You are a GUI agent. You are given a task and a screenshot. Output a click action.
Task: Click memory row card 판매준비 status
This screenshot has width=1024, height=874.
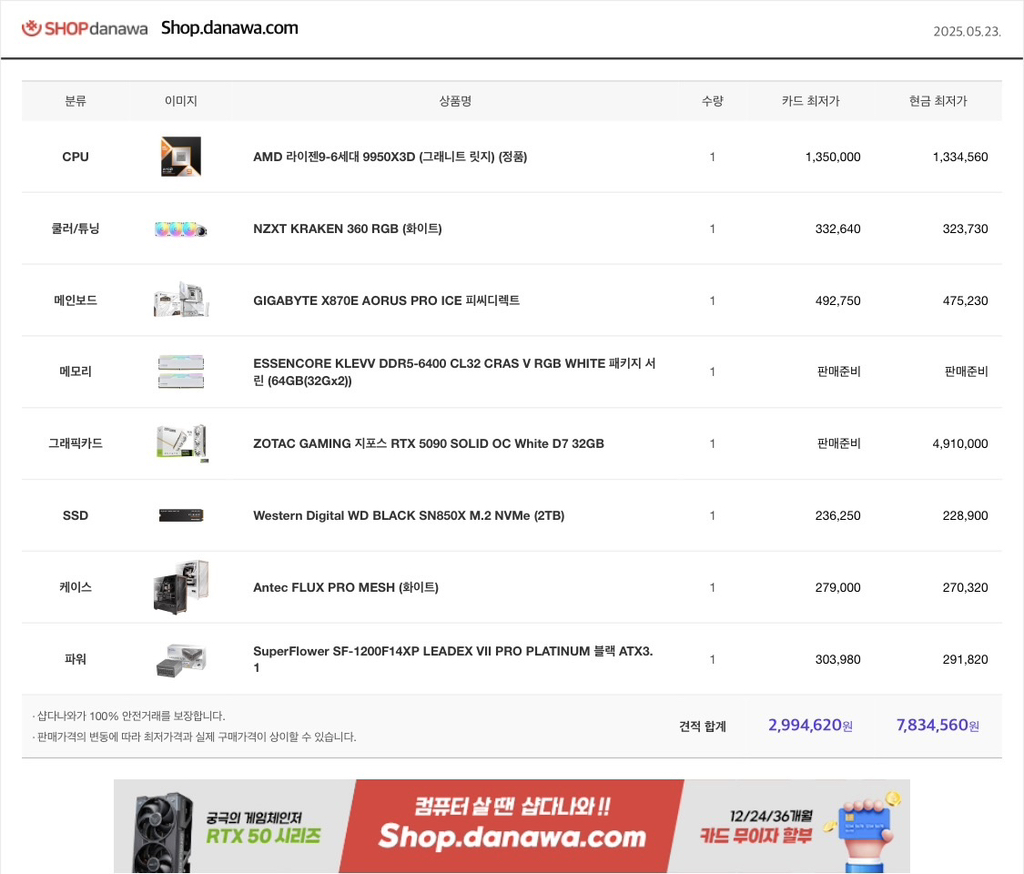pyautogui.click(x=839, y=372)
